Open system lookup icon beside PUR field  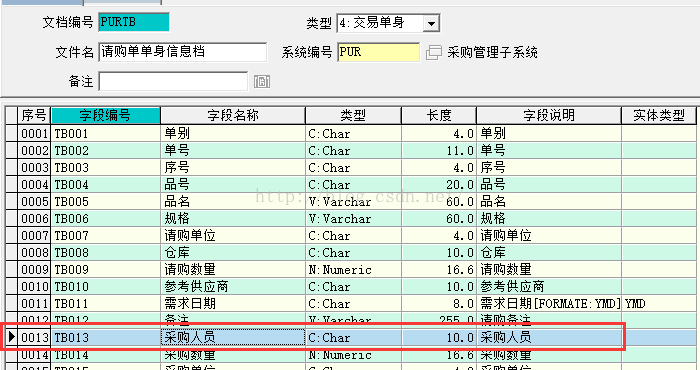click(x=433, y=52)
